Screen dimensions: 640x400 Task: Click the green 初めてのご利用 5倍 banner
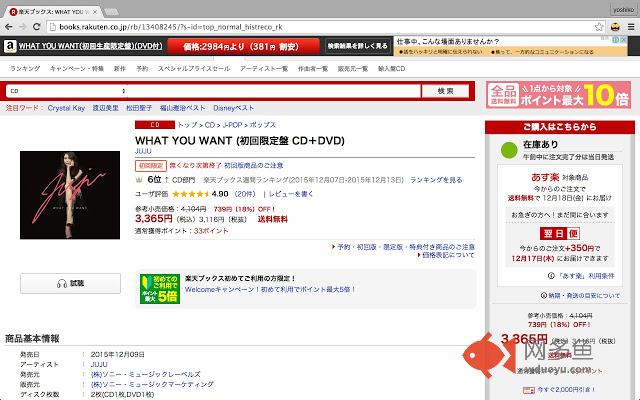coord(160,289)
